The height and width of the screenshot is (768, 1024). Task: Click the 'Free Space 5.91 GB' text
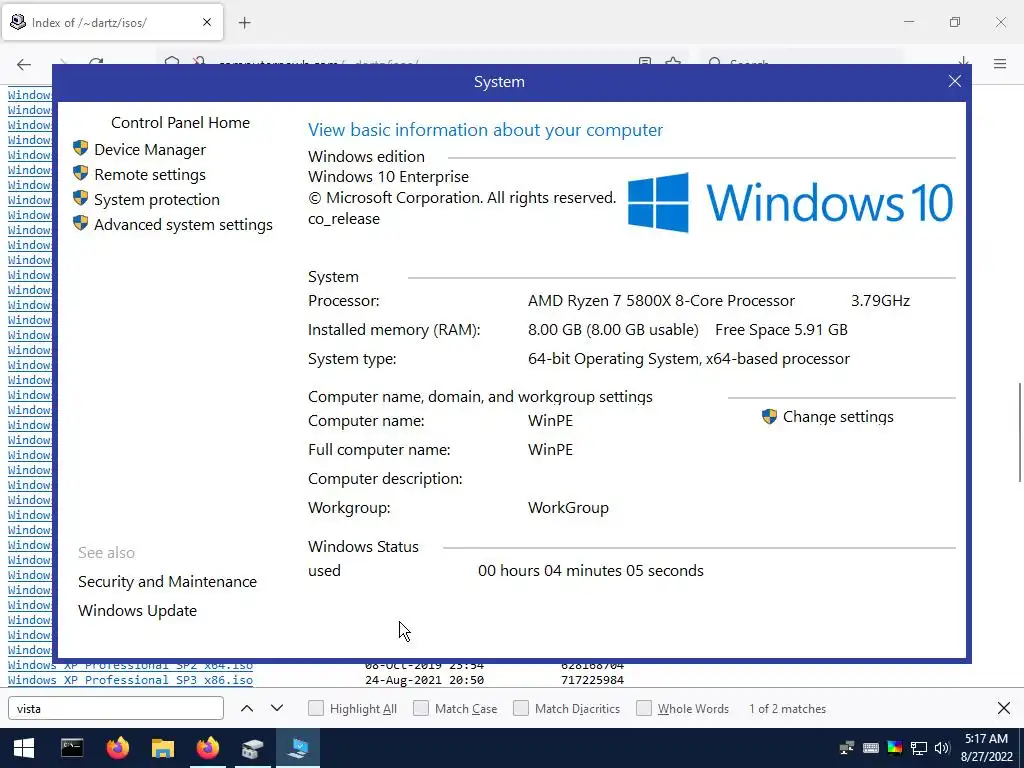(x=781, y=330)
